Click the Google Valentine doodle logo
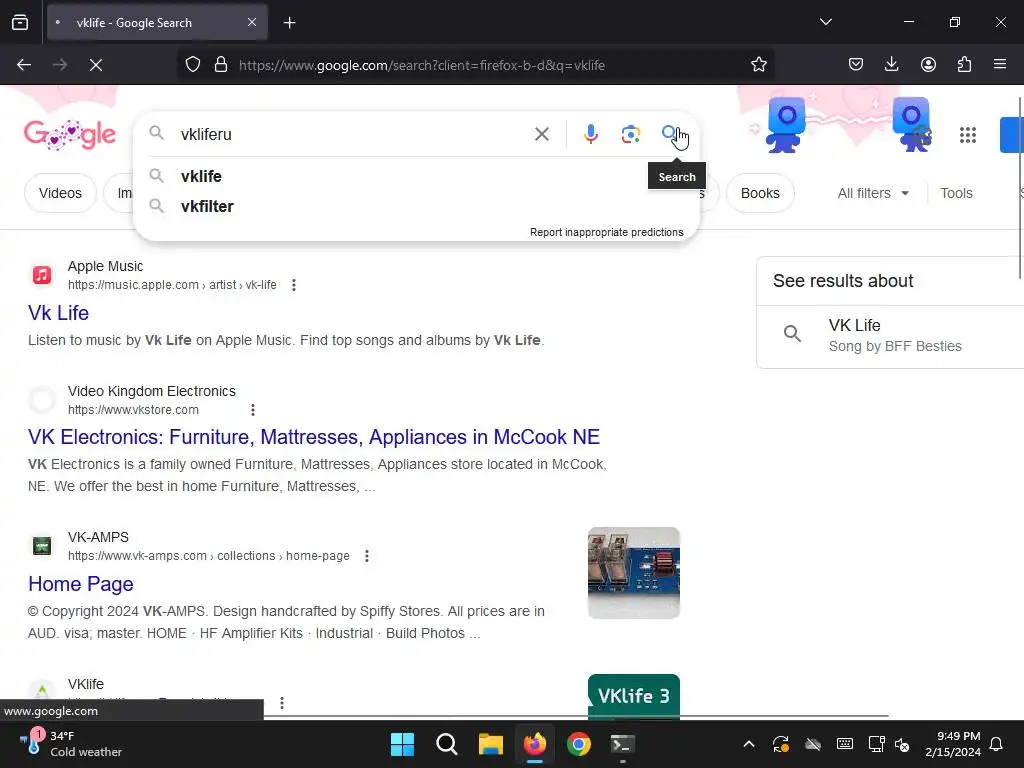 (x=70, y=135)
